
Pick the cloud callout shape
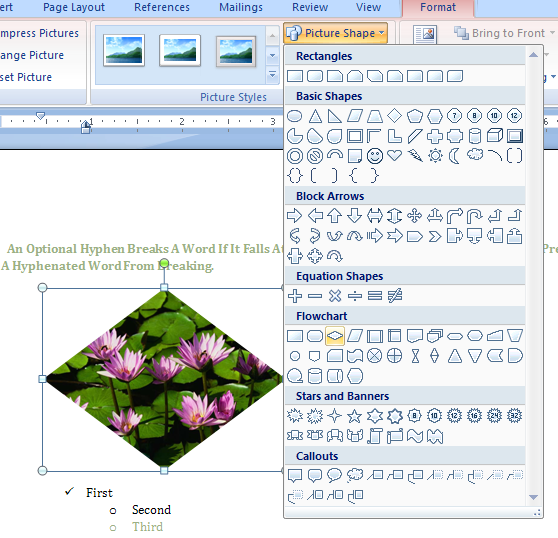(x=355, y=475)
